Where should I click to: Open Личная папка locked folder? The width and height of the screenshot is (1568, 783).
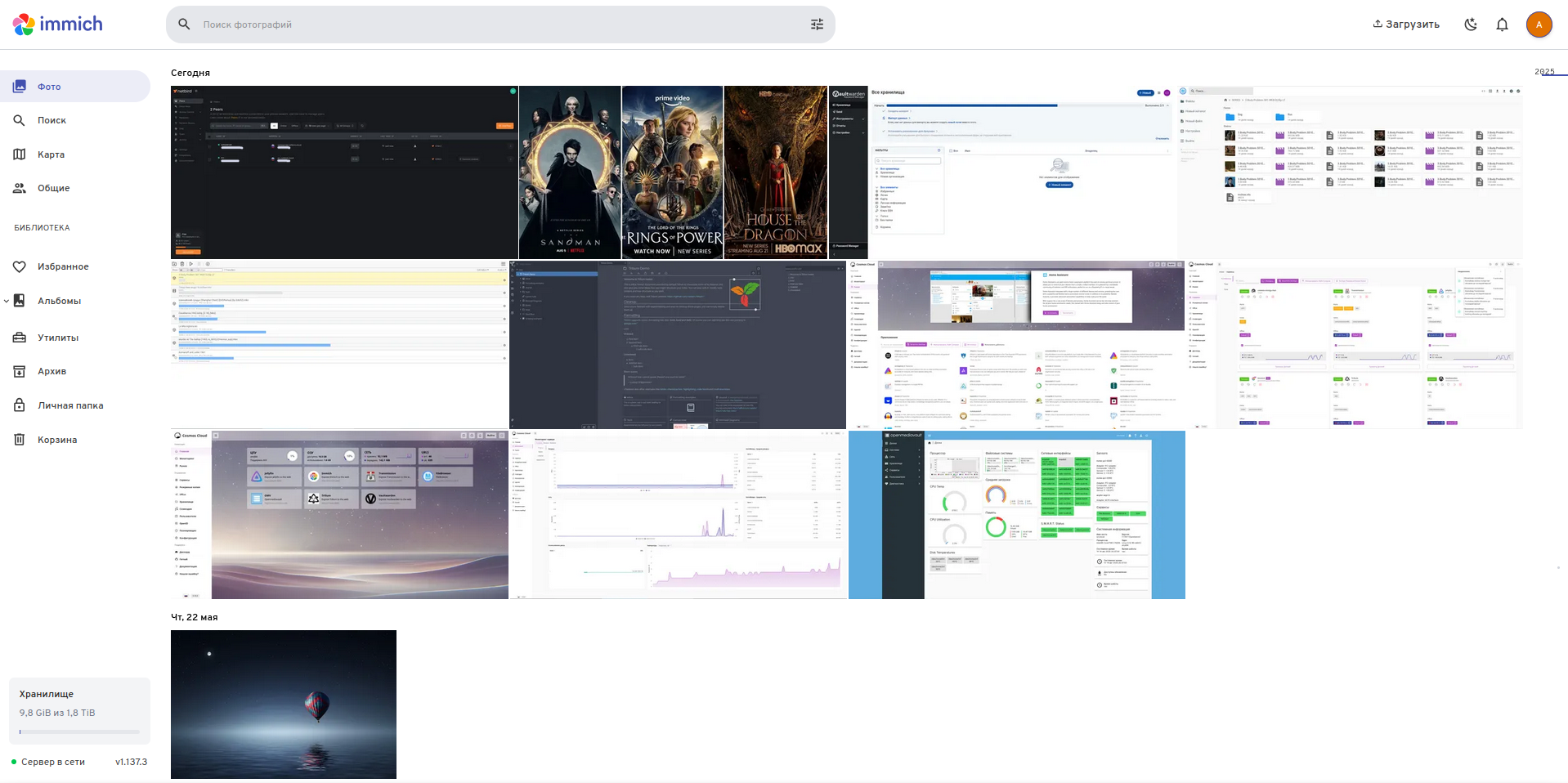click(69, 405)
